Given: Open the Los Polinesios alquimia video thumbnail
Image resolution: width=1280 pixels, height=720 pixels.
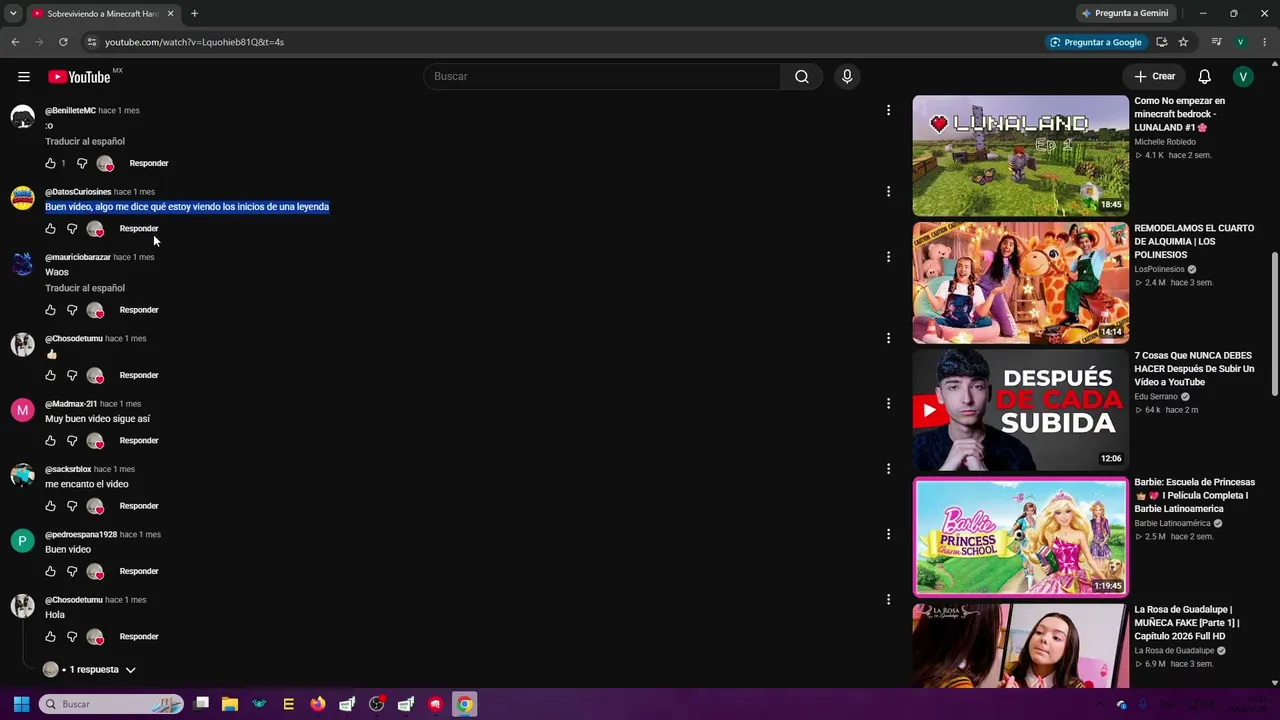Looking at the screenshot, I should pyautogui.click(x=1020, y=283).
